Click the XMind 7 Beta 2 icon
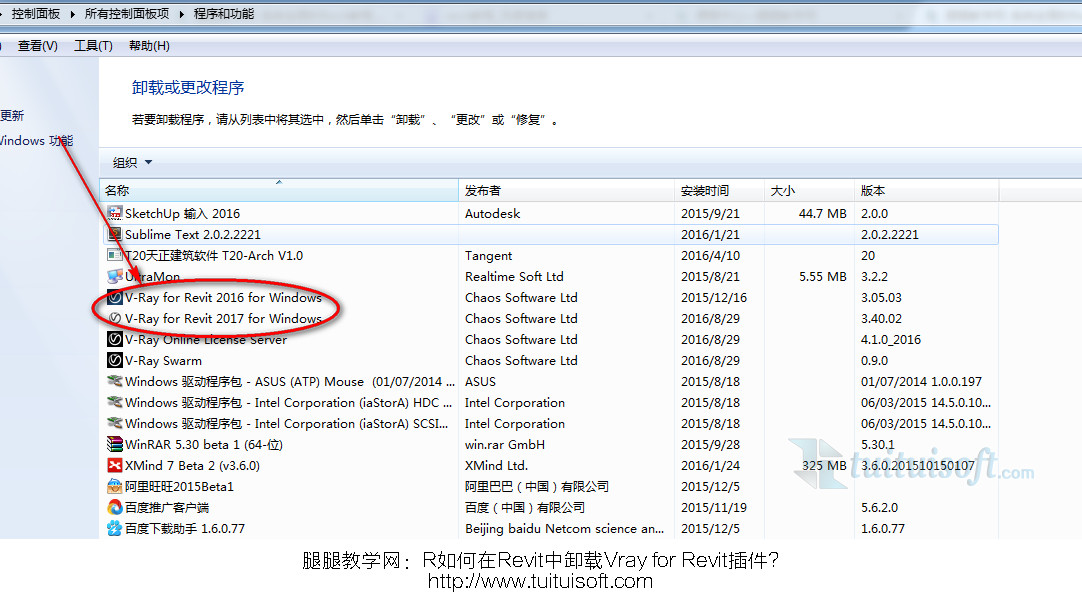 [115, 465]
